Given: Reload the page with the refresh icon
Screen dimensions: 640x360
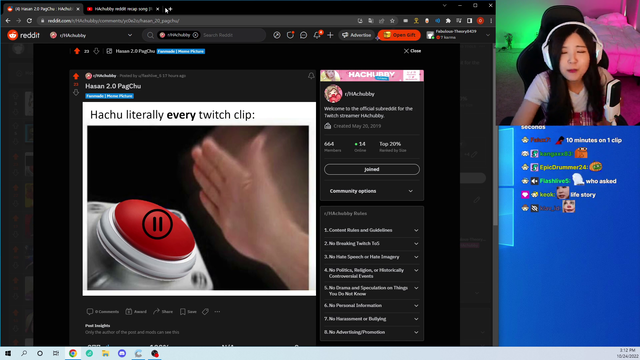Looking at the screenshot, I should (x=29, y=20).
